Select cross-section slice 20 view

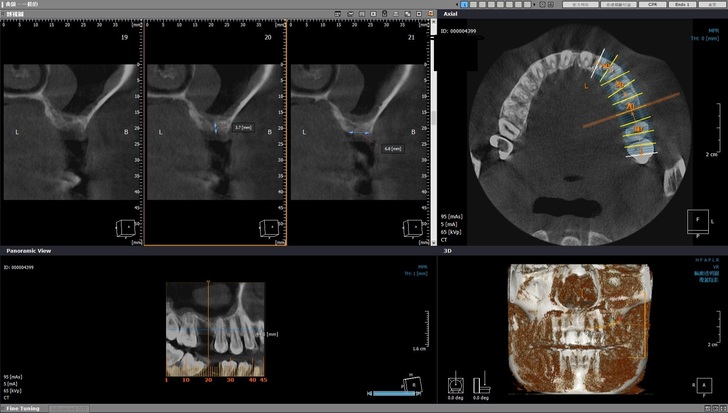tap(215, 132)
